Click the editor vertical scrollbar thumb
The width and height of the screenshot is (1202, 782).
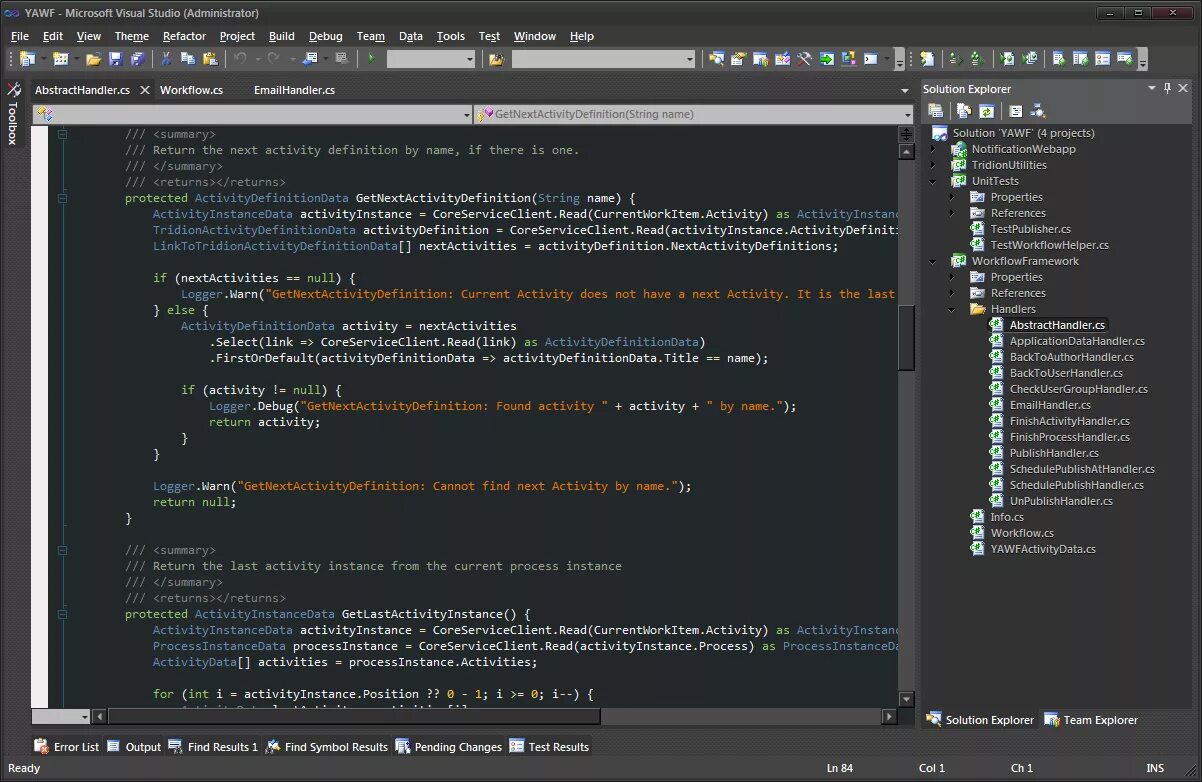point(906,338)
